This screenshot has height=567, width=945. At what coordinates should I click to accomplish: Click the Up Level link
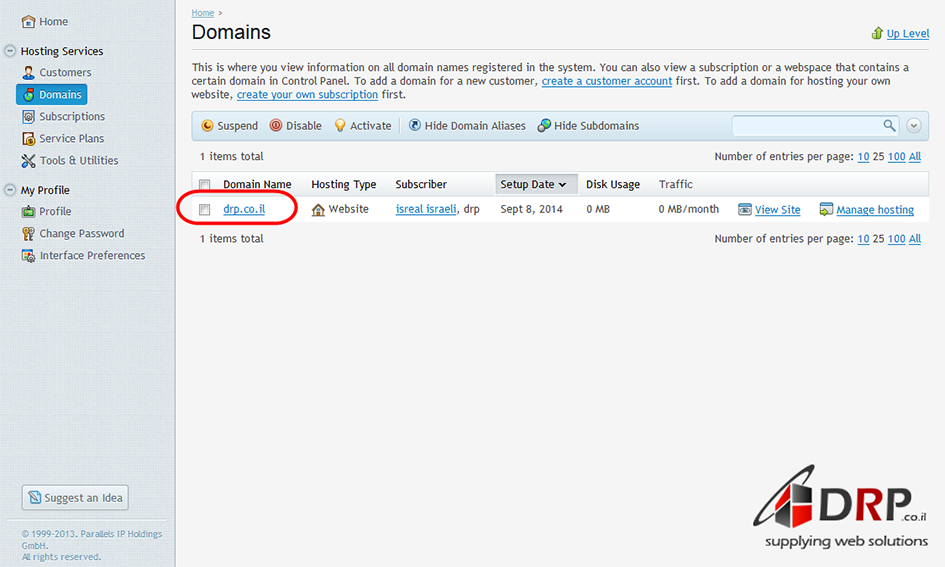click(x=907, y=33)
